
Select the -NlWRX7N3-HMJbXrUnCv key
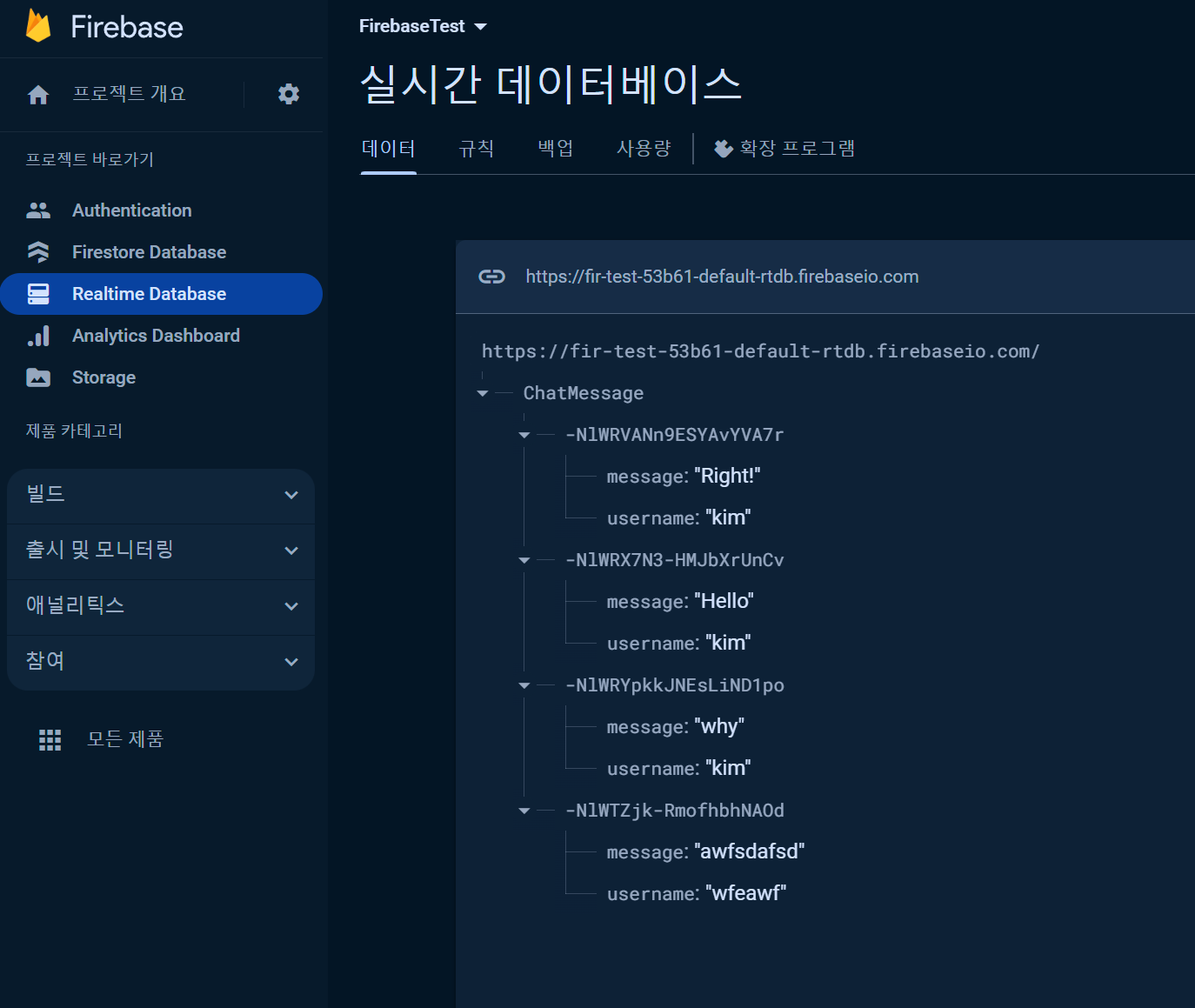674,560
